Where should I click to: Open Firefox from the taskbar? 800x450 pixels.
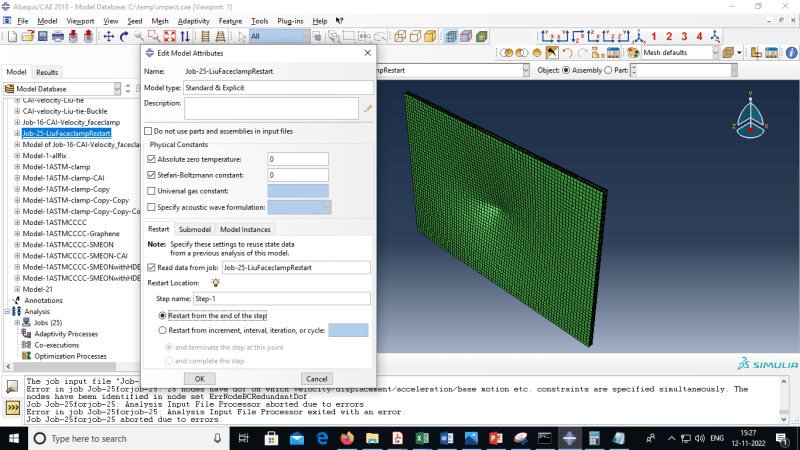tap(347, 438)
